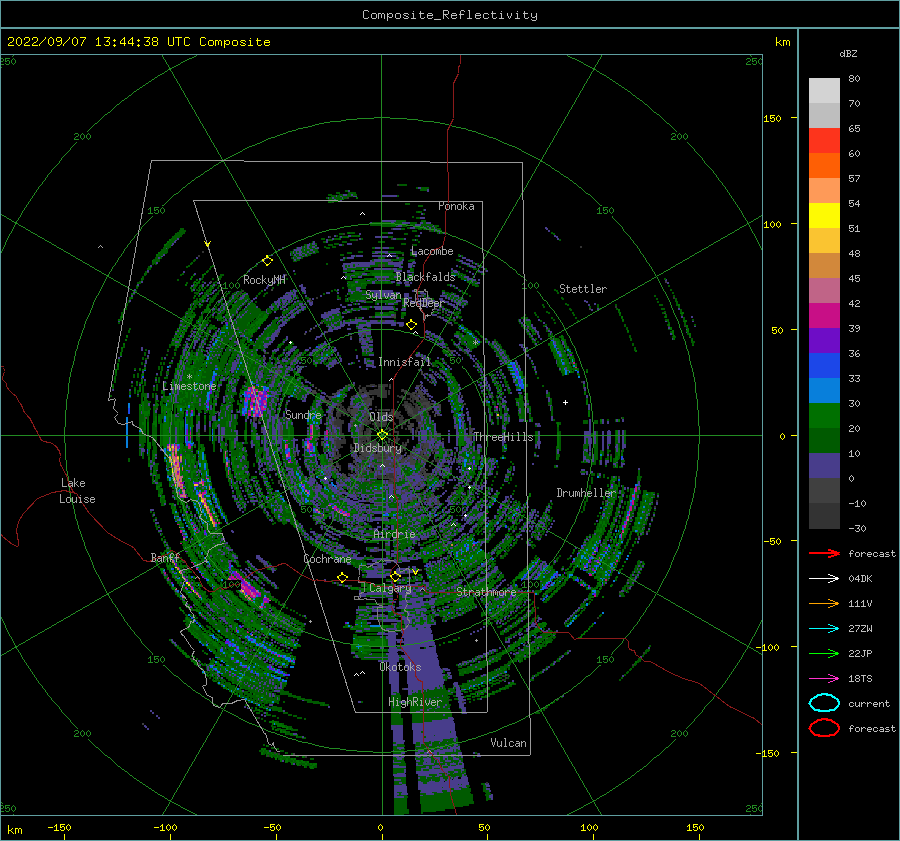Click the Stettler town label
900x841 pixels.
[x=583, y=289]
